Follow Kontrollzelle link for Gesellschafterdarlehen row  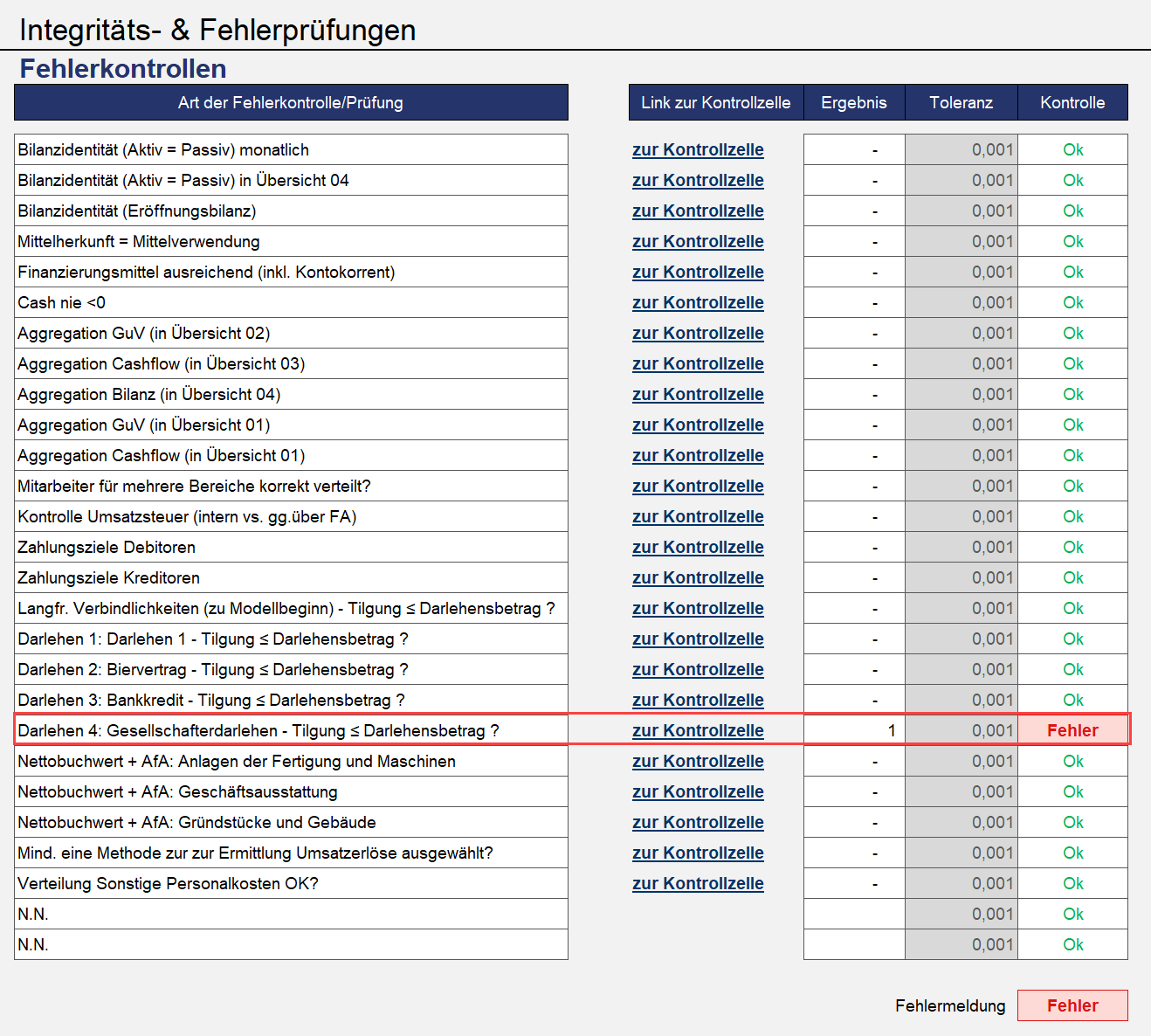698,730
